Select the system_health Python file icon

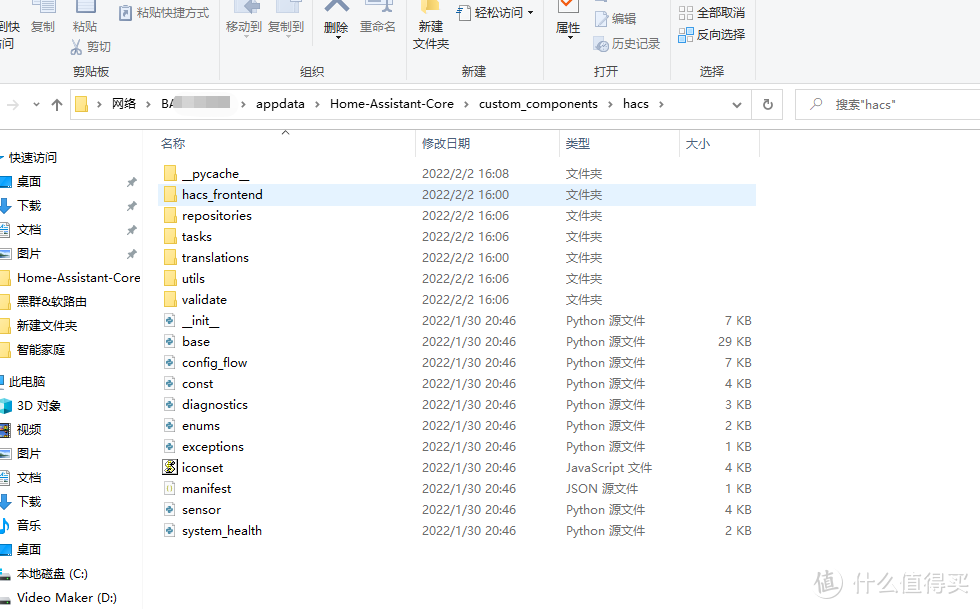click(x=169, y=531)
